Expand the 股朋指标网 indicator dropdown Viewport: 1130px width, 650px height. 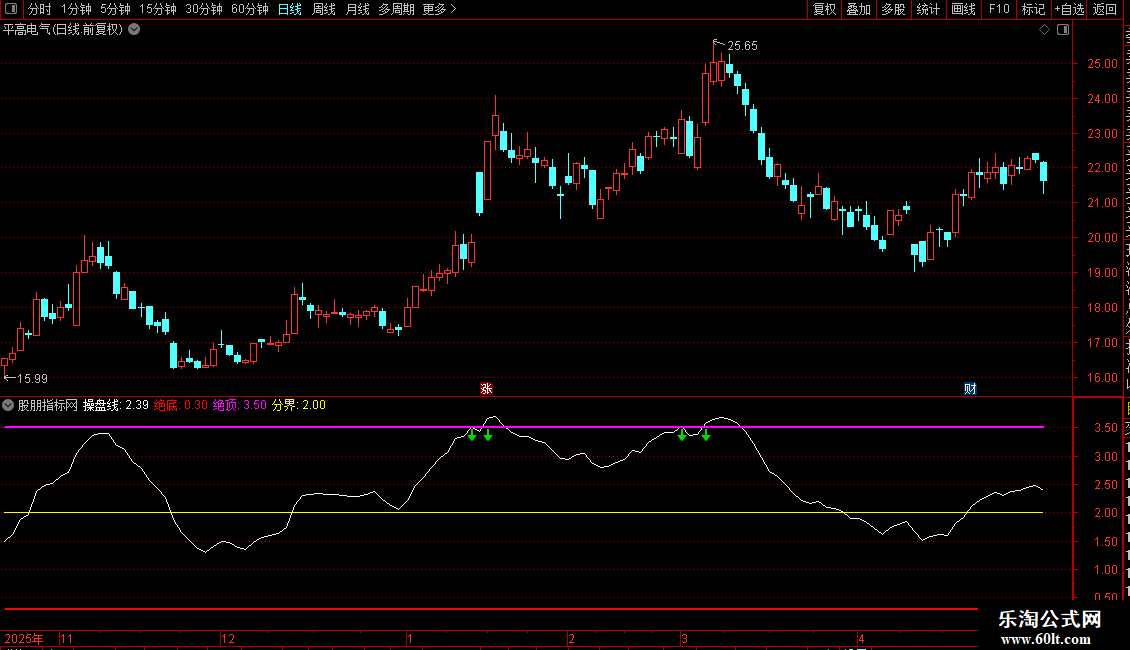point(8,405)
